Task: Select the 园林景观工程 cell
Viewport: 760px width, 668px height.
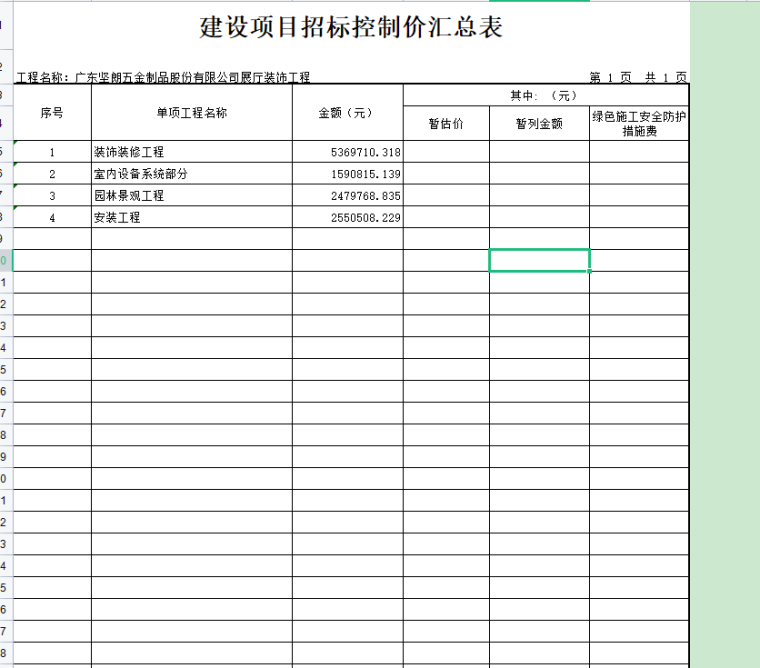Action: [191, 196]
